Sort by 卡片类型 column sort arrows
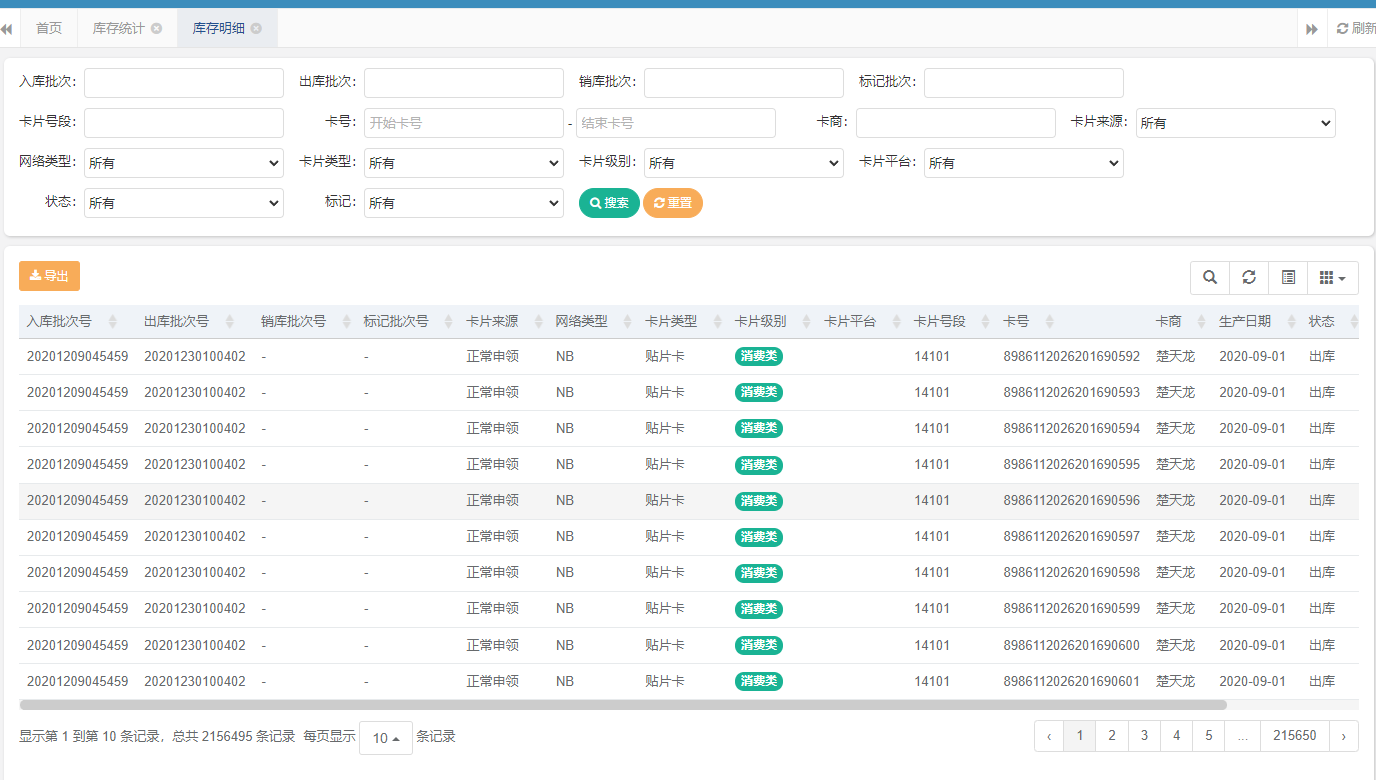Image resolution: width=1376 pixels, height=780 pixels. coord(718,322)
